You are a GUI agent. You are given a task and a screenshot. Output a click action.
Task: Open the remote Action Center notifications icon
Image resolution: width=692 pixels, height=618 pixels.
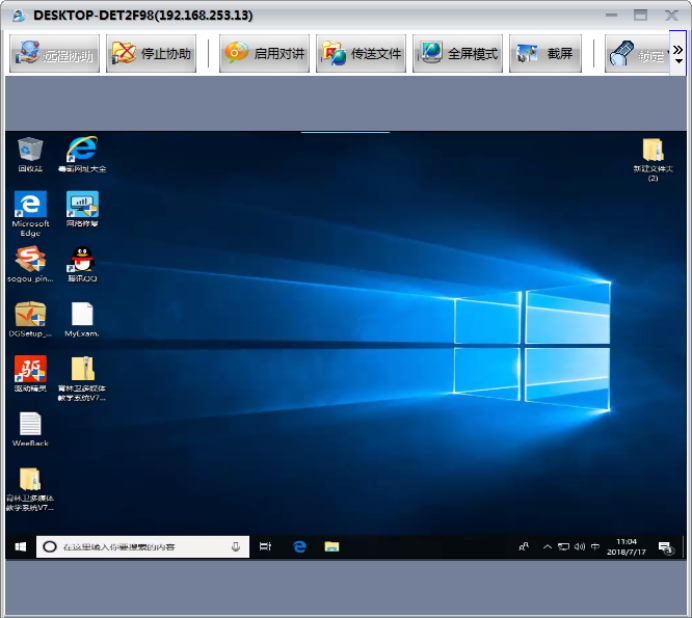click(665, 547)
